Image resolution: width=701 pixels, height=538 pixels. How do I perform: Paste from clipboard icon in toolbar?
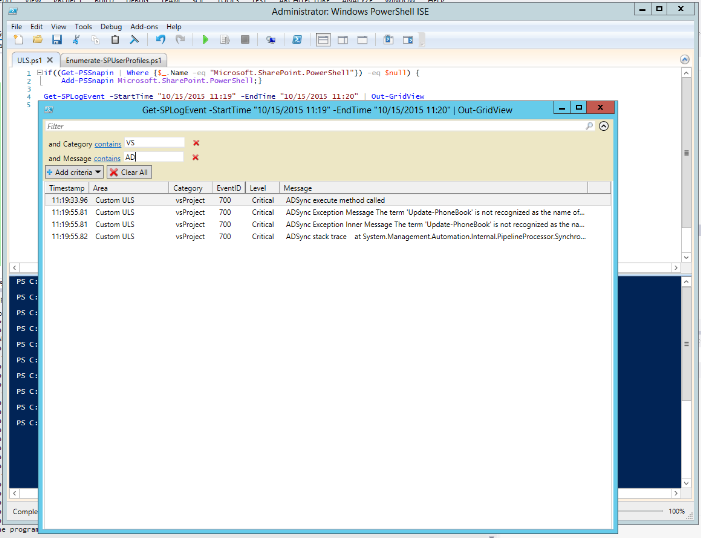tap(115, 40)
